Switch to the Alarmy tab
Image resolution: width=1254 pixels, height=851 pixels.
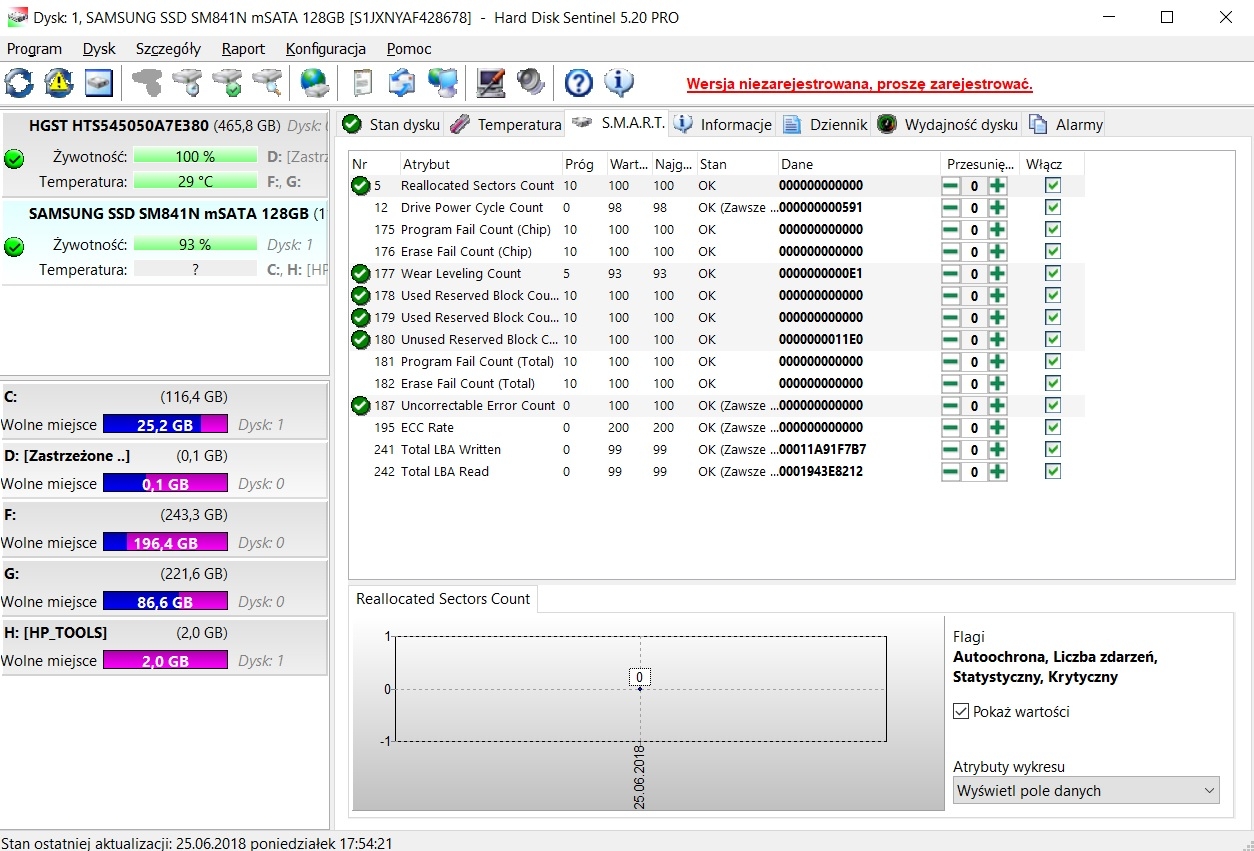[1066, 124]
